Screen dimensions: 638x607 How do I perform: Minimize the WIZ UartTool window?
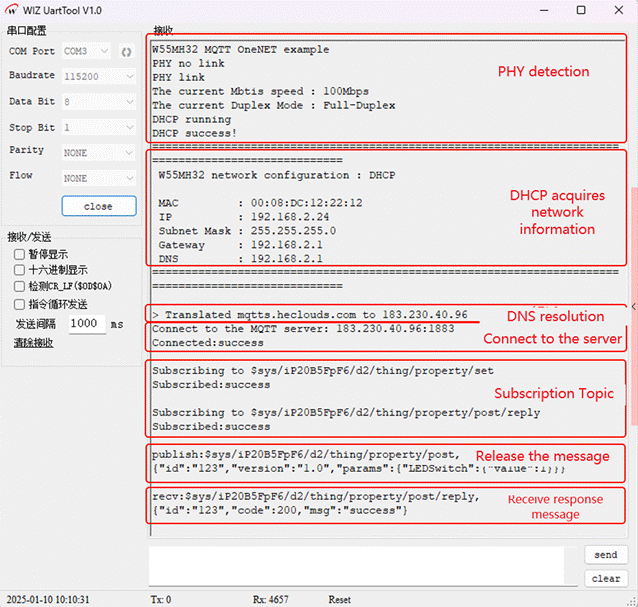coord(544,10)
